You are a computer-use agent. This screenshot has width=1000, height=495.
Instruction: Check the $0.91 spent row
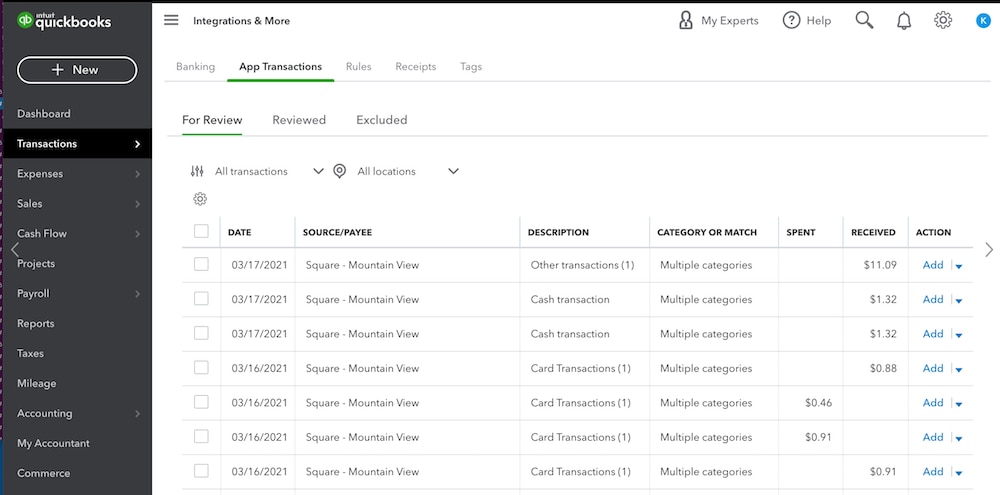click(201, 436)
